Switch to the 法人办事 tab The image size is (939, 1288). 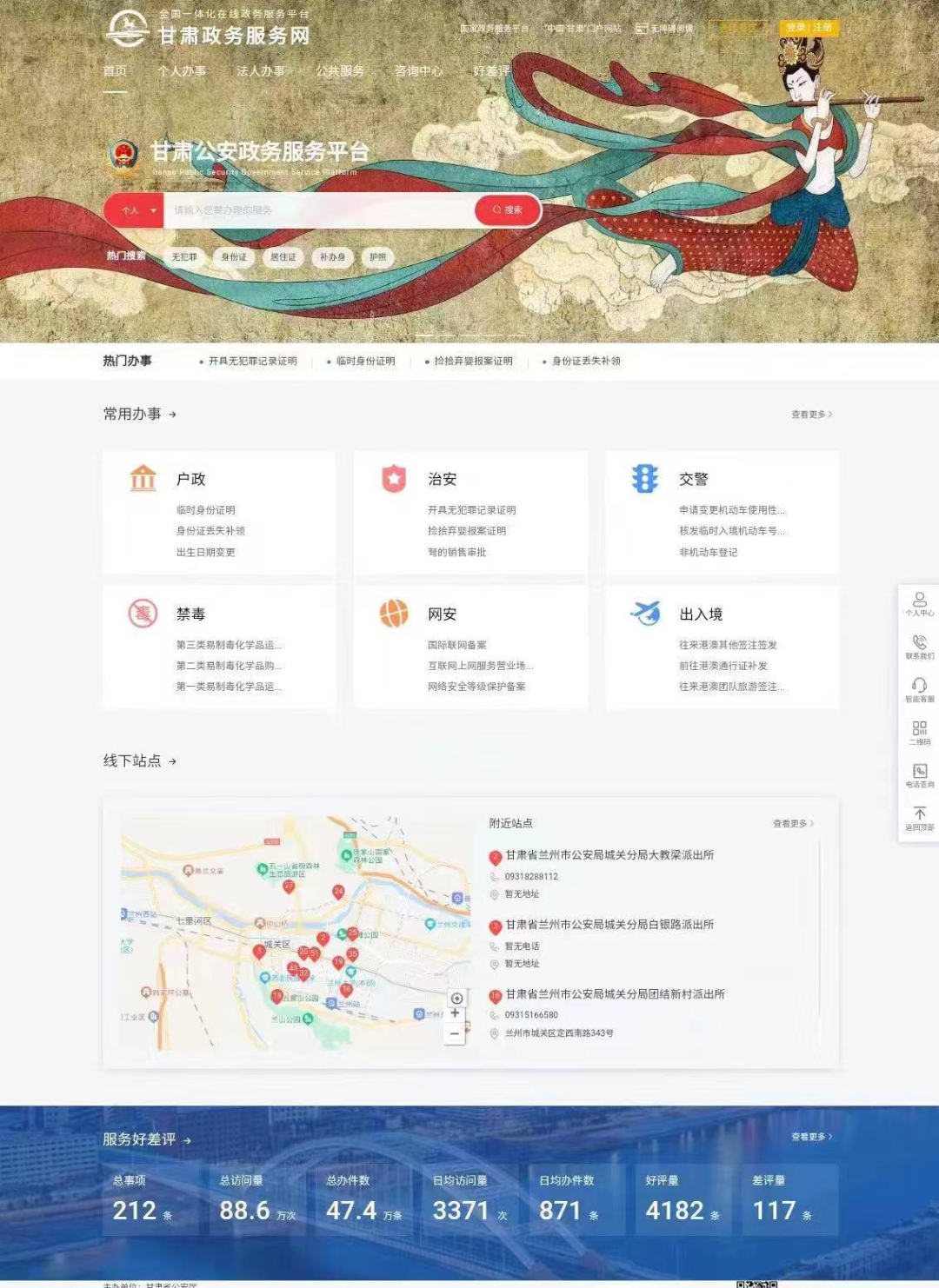260,72
